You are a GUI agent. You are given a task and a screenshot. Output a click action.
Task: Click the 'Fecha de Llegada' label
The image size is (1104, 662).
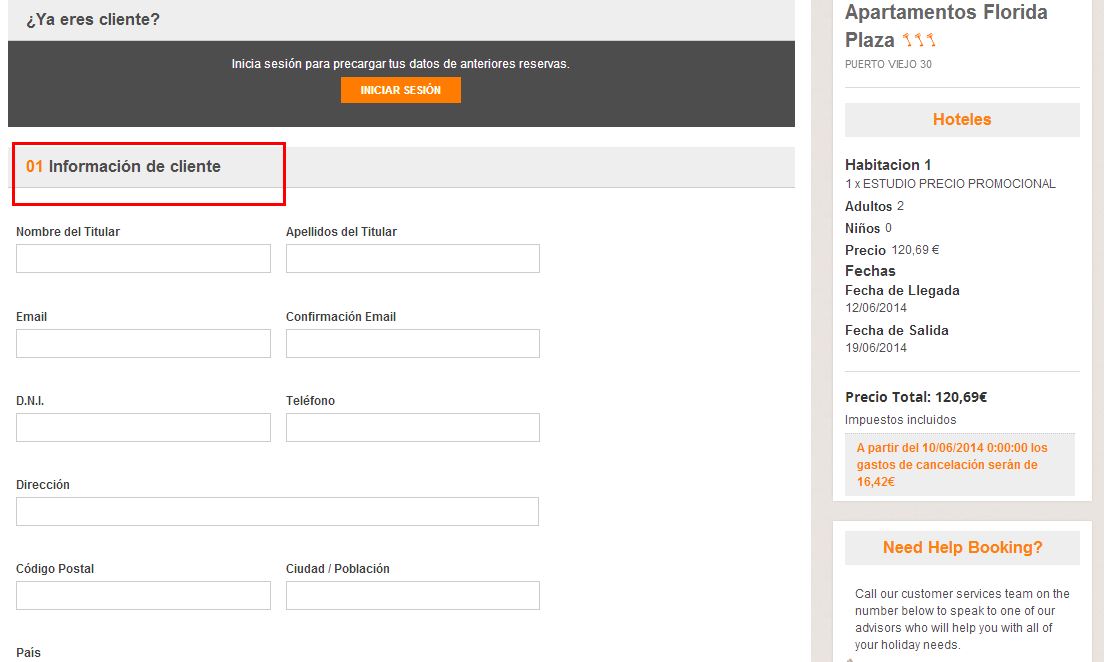point(902,290)
